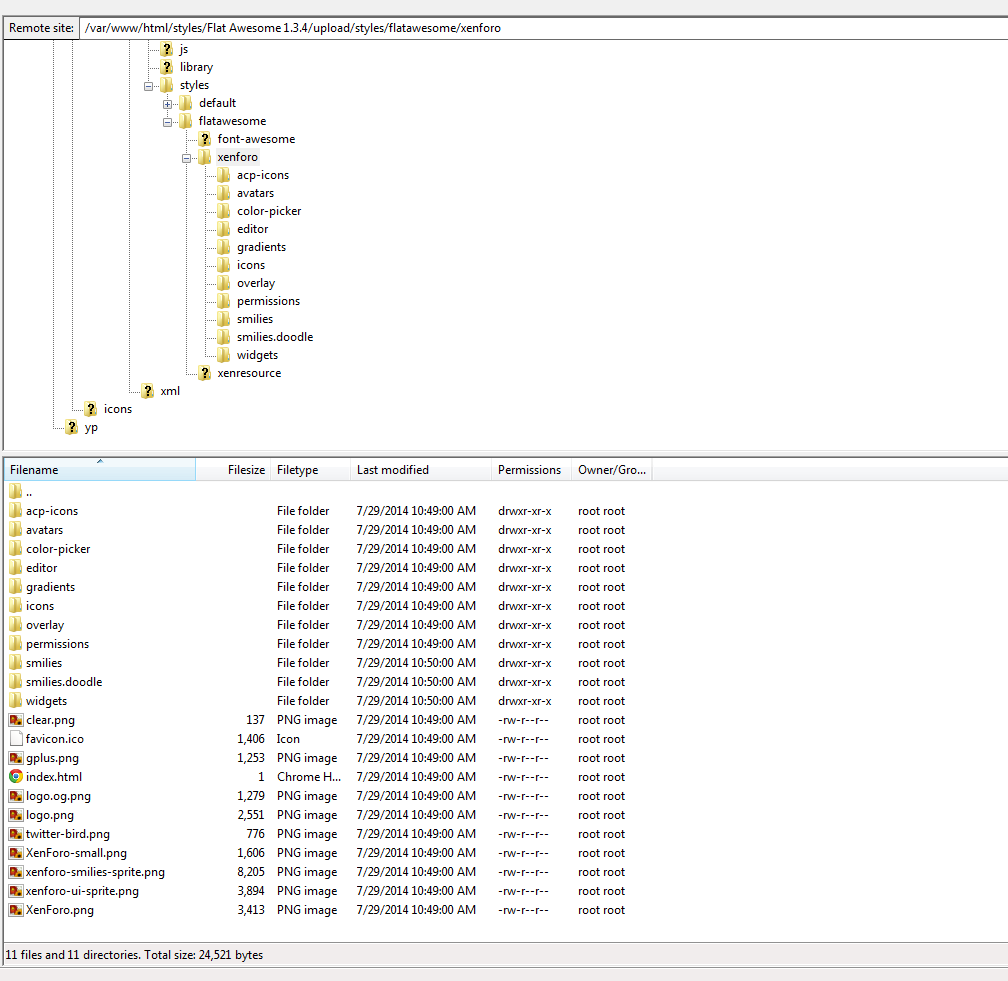This screenshot has height=981, width=1008.
Task: Click the Remote site path field
Action: click(540, 28)
